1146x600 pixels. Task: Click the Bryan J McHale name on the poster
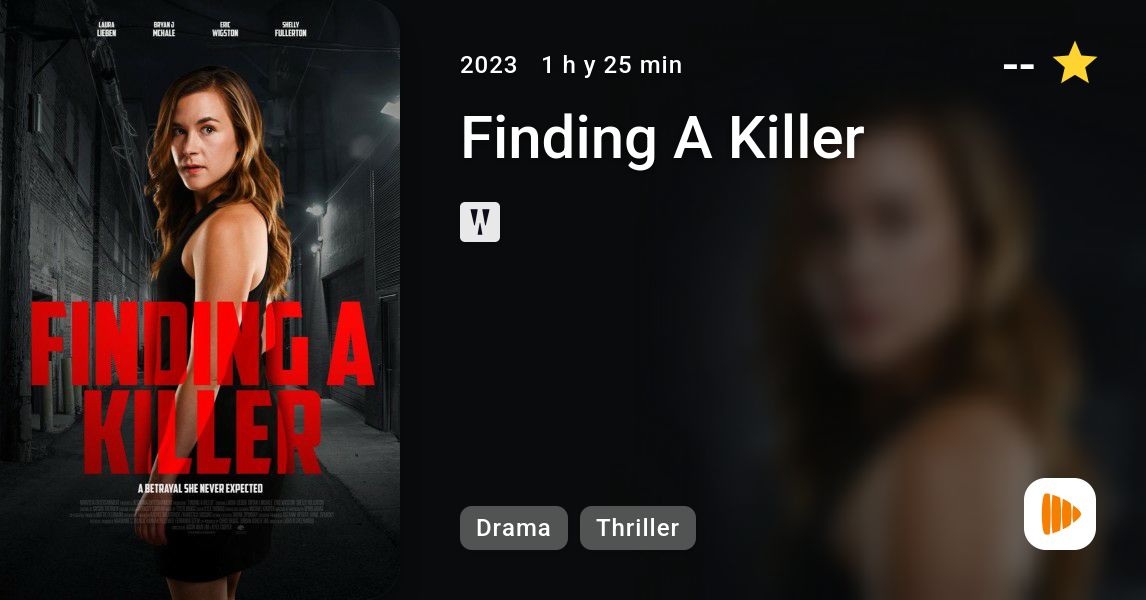pyautogui.click(x=164, y=29)
